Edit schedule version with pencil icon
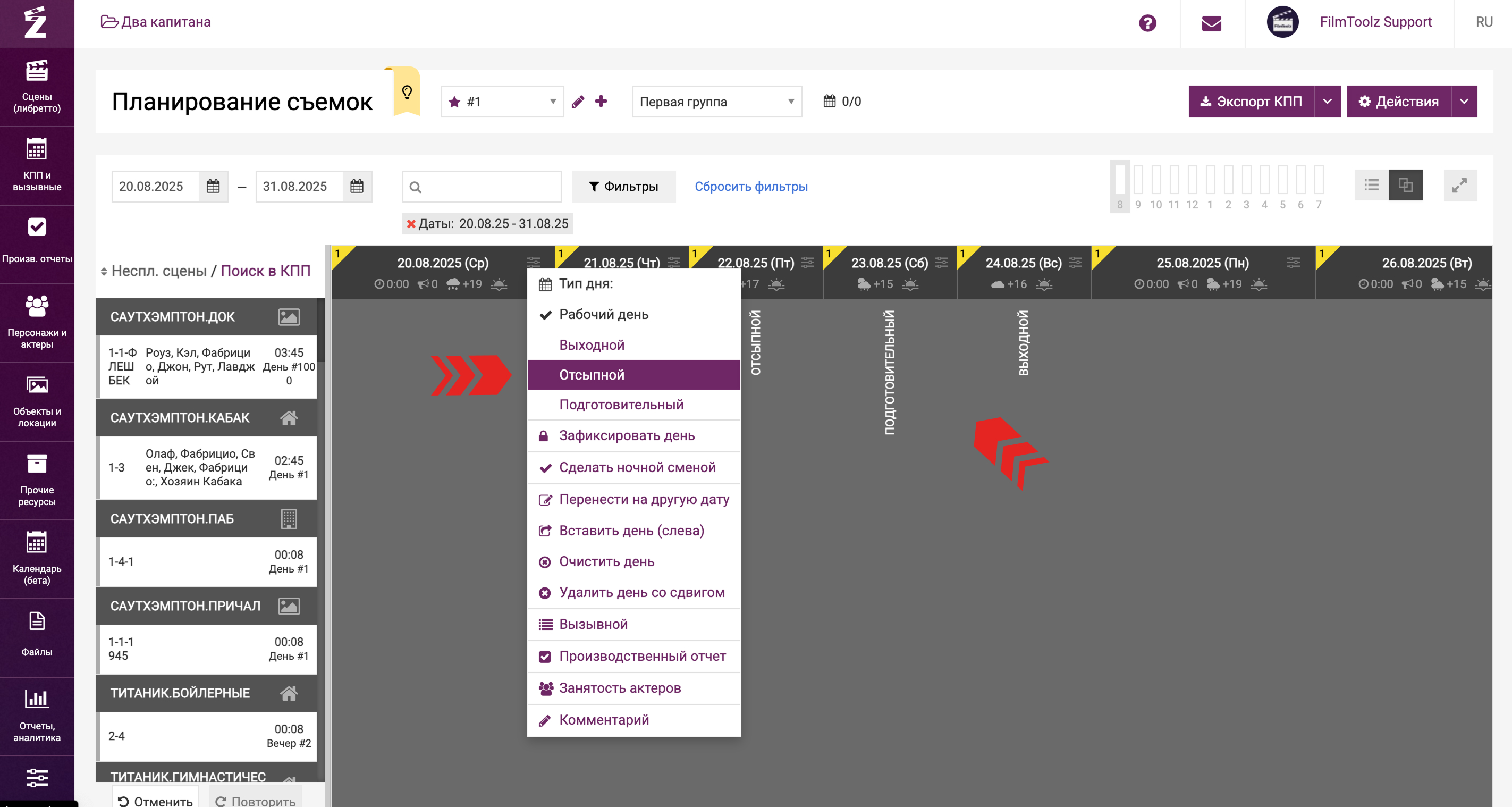 tap(578, 102)
